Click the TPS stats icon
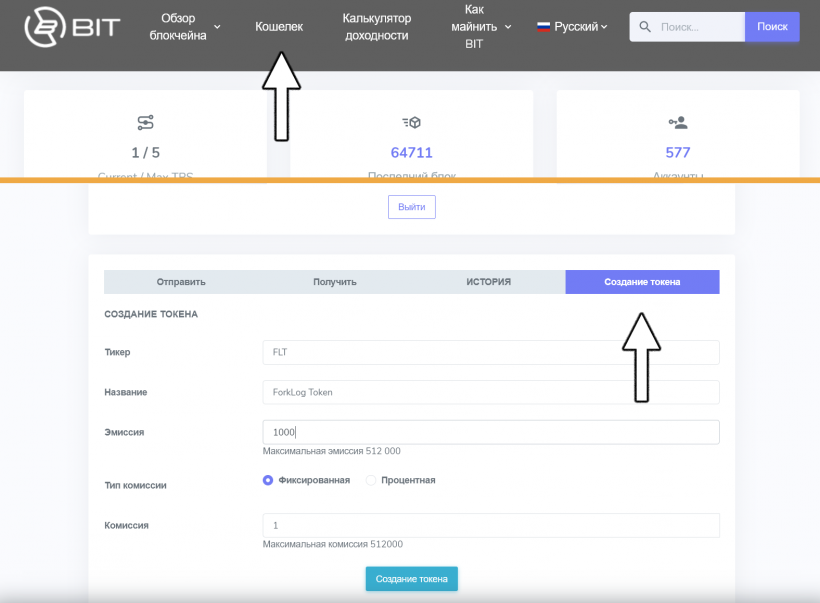Screen dimensions: 820x603 point(145,123)
